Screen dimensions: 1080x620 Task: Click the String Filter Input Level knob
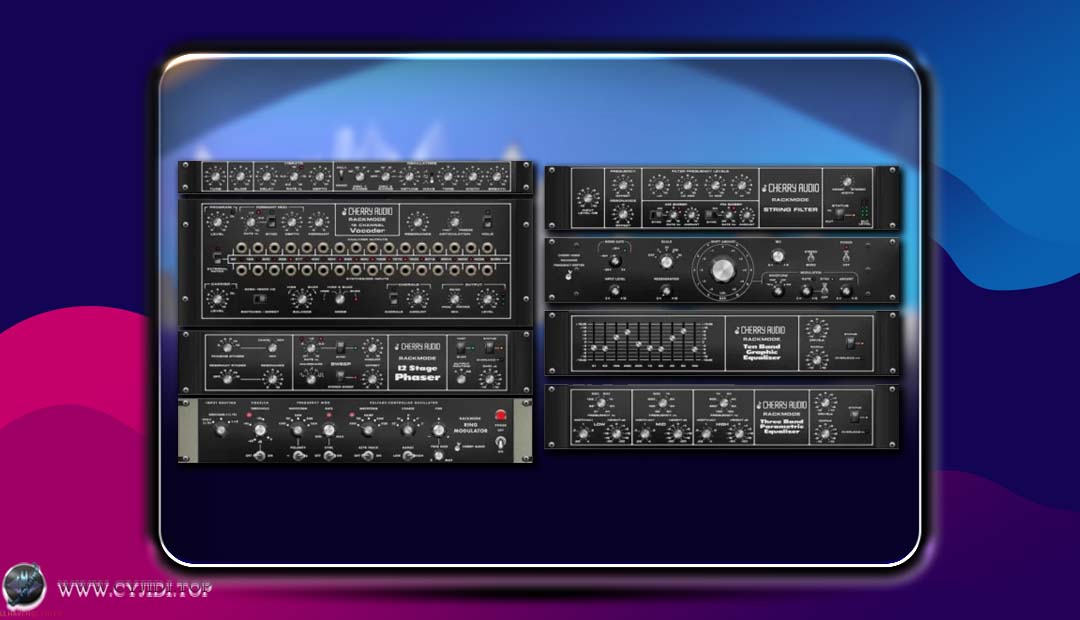(586, 200)
